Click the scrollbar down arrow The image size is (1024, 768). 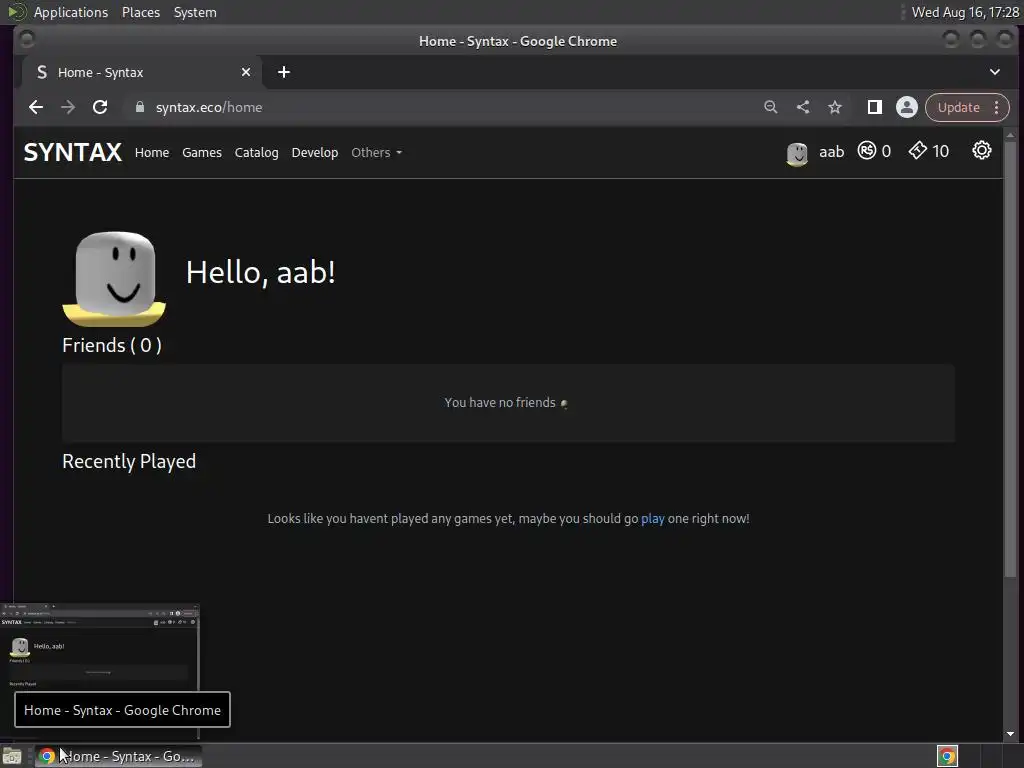coord(1010,734)
